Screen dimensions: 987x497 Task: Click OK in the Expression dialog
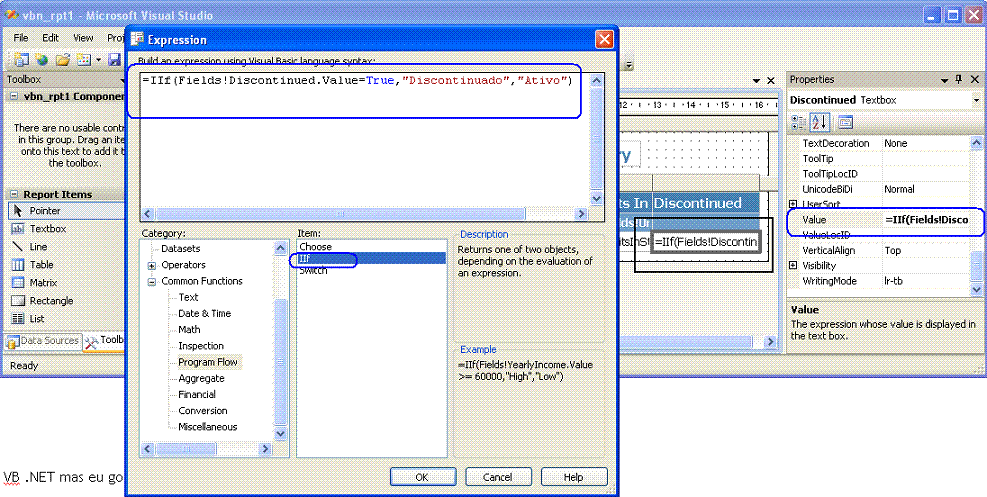tap(422, 477)
